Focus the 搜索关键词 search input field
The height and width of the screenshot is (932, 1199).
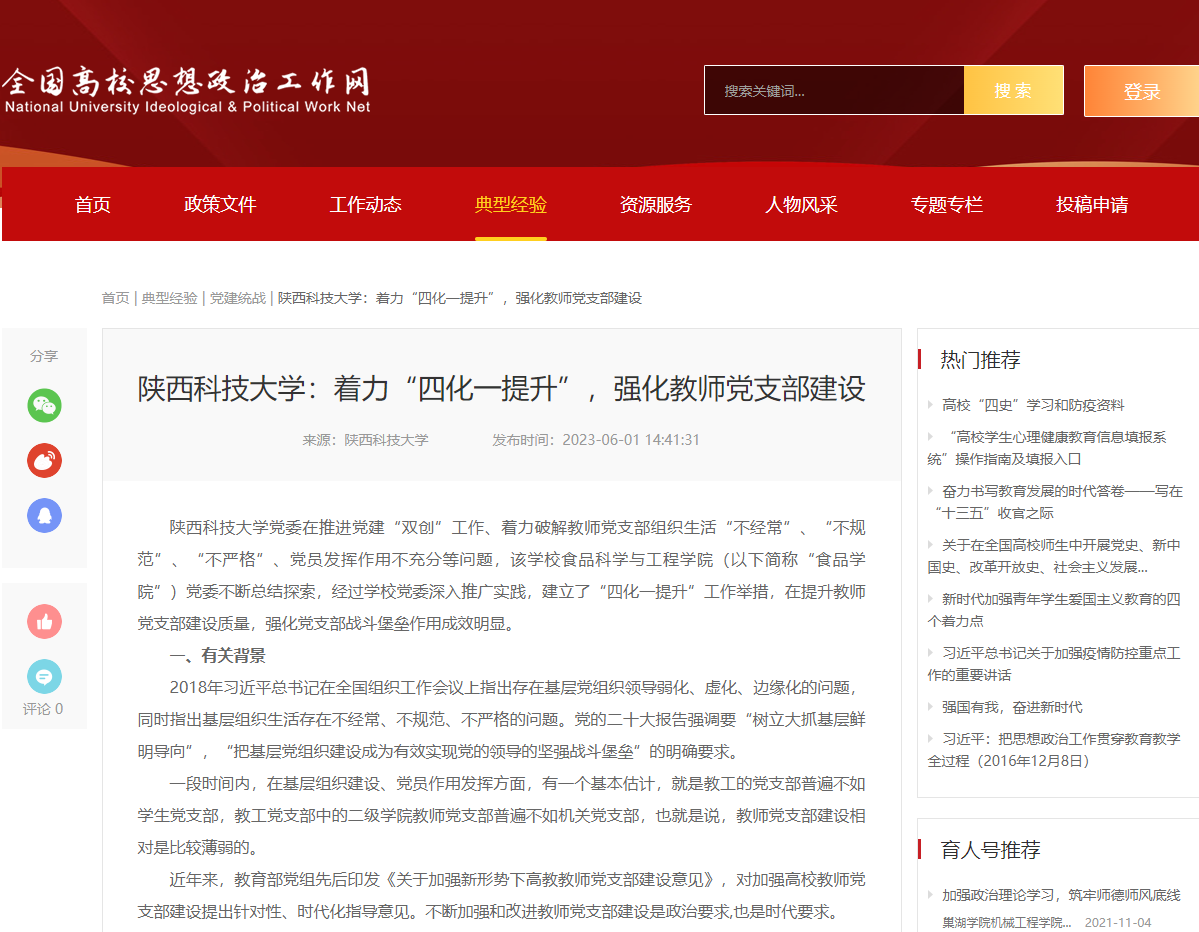(x=833, y=91)
